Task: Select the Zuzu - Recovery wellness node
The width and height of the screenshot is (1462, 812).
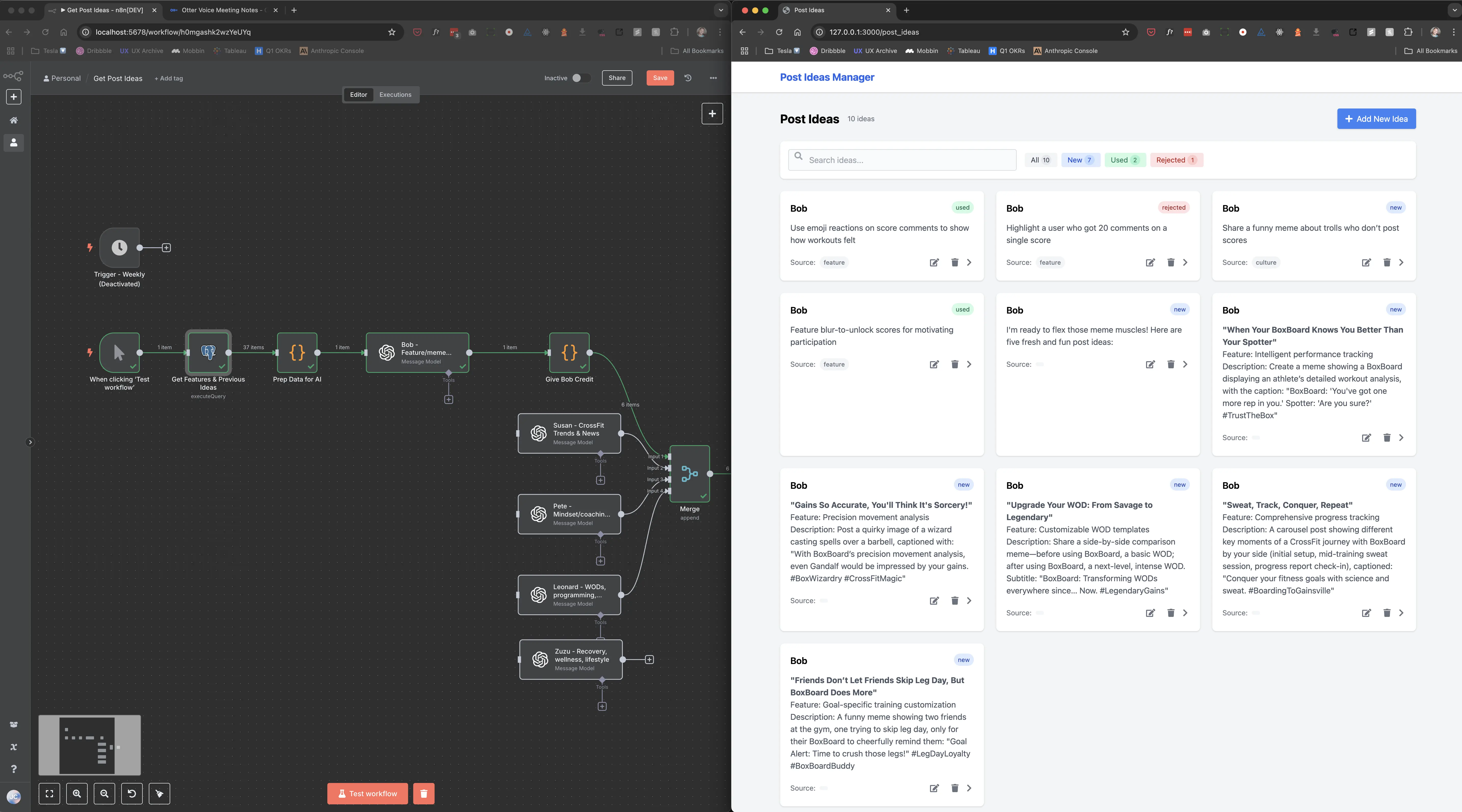Action: pos(571,659)
